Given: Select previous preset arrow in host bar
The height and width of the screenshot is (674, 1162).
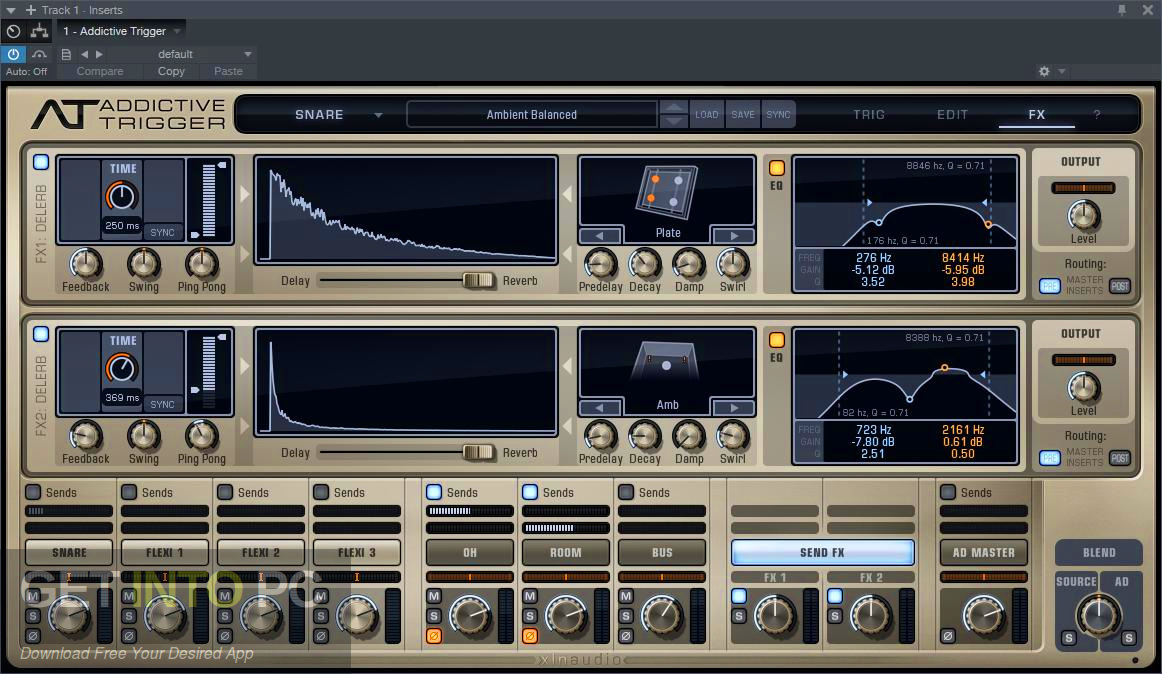Looking at the screenshot, I should [84, 54].
